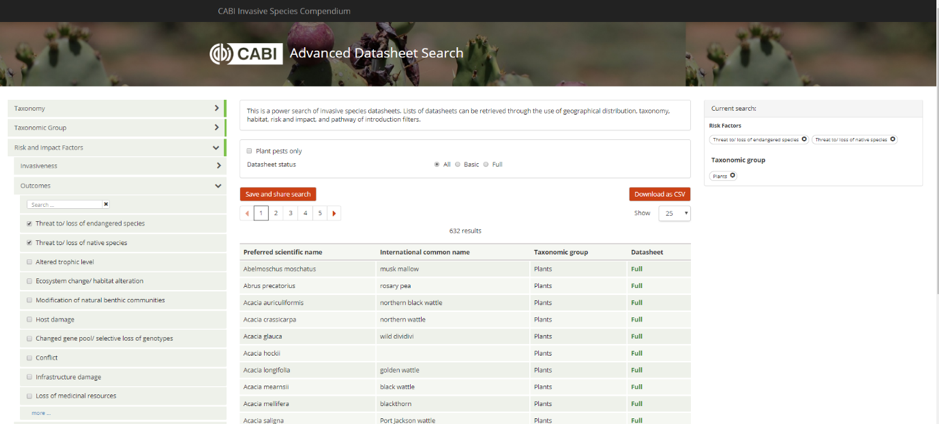
Task: Check 'Loss of medicinal resources'
Action: (x=29, y=396)
